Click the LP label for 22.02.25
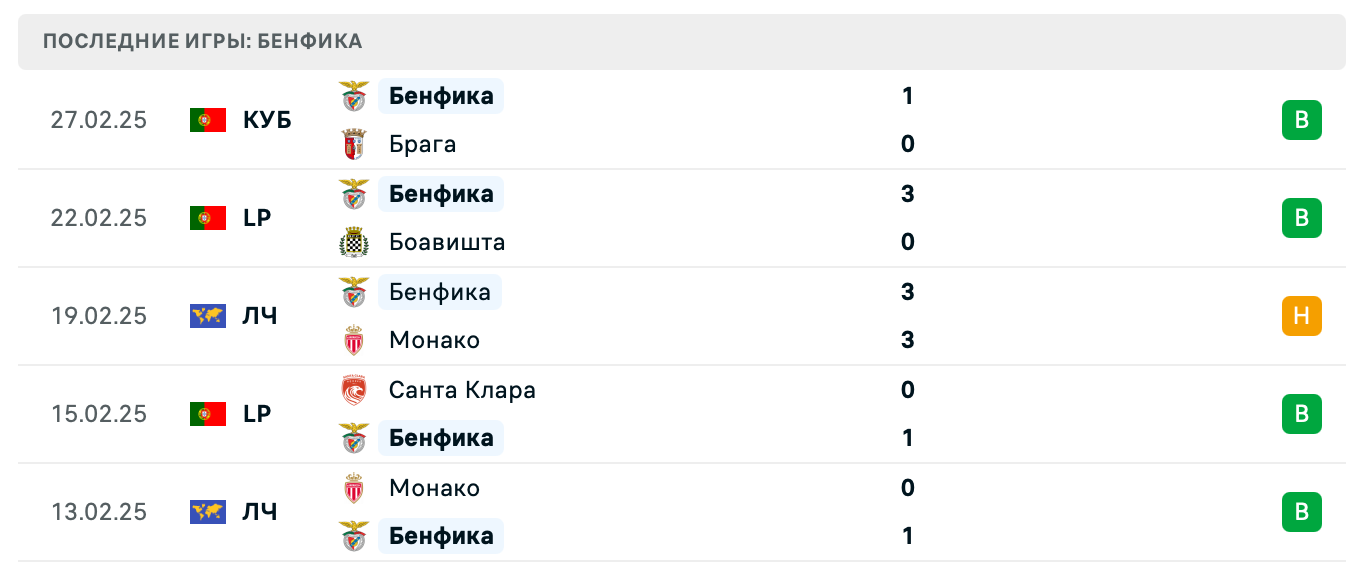Screen dimensions: 1364x576 click(x=257, y=218)
